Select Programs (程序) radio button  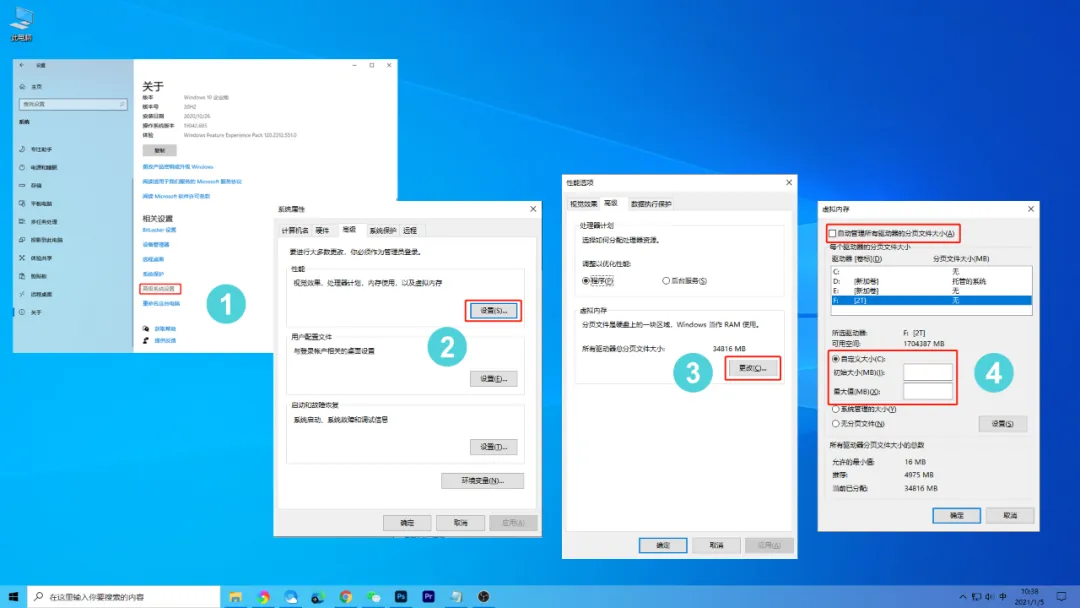(597, 281)
